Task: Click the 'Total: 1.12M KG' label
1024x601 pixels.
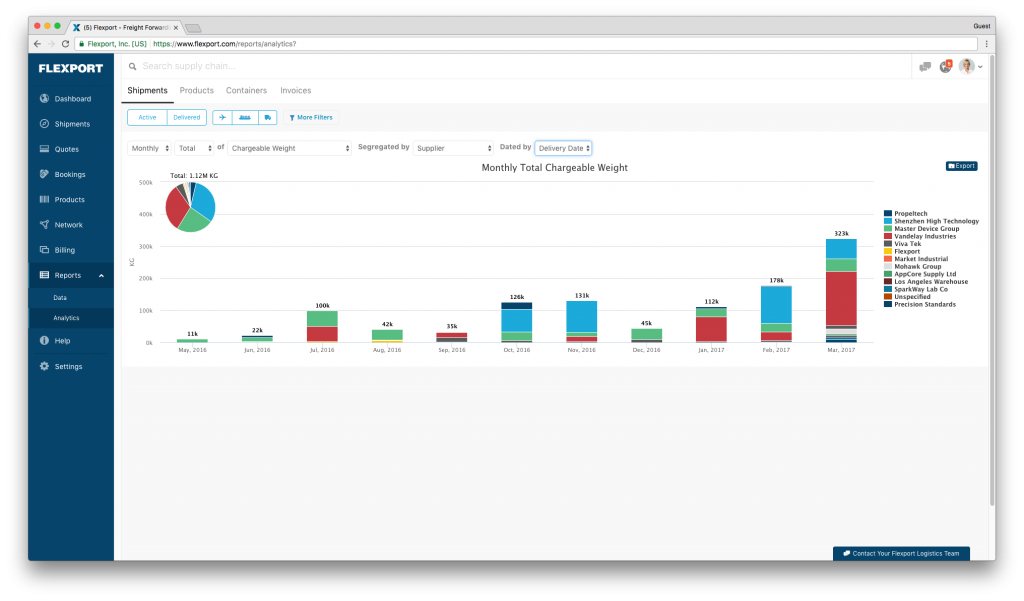Action: click(x=194, y=176)
